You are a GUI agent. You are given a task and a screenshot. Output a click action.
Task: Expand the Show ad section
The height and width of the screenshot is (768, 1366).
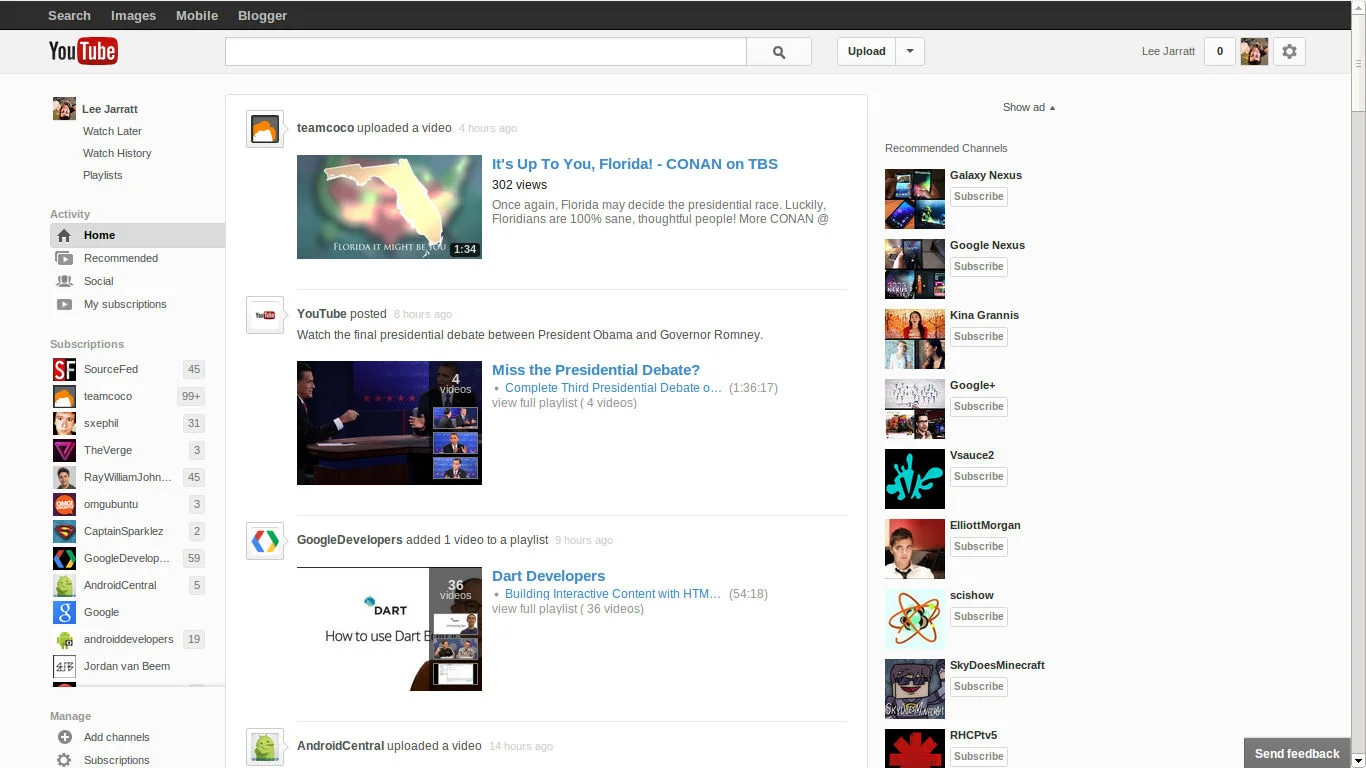[x=1028, y=108]
